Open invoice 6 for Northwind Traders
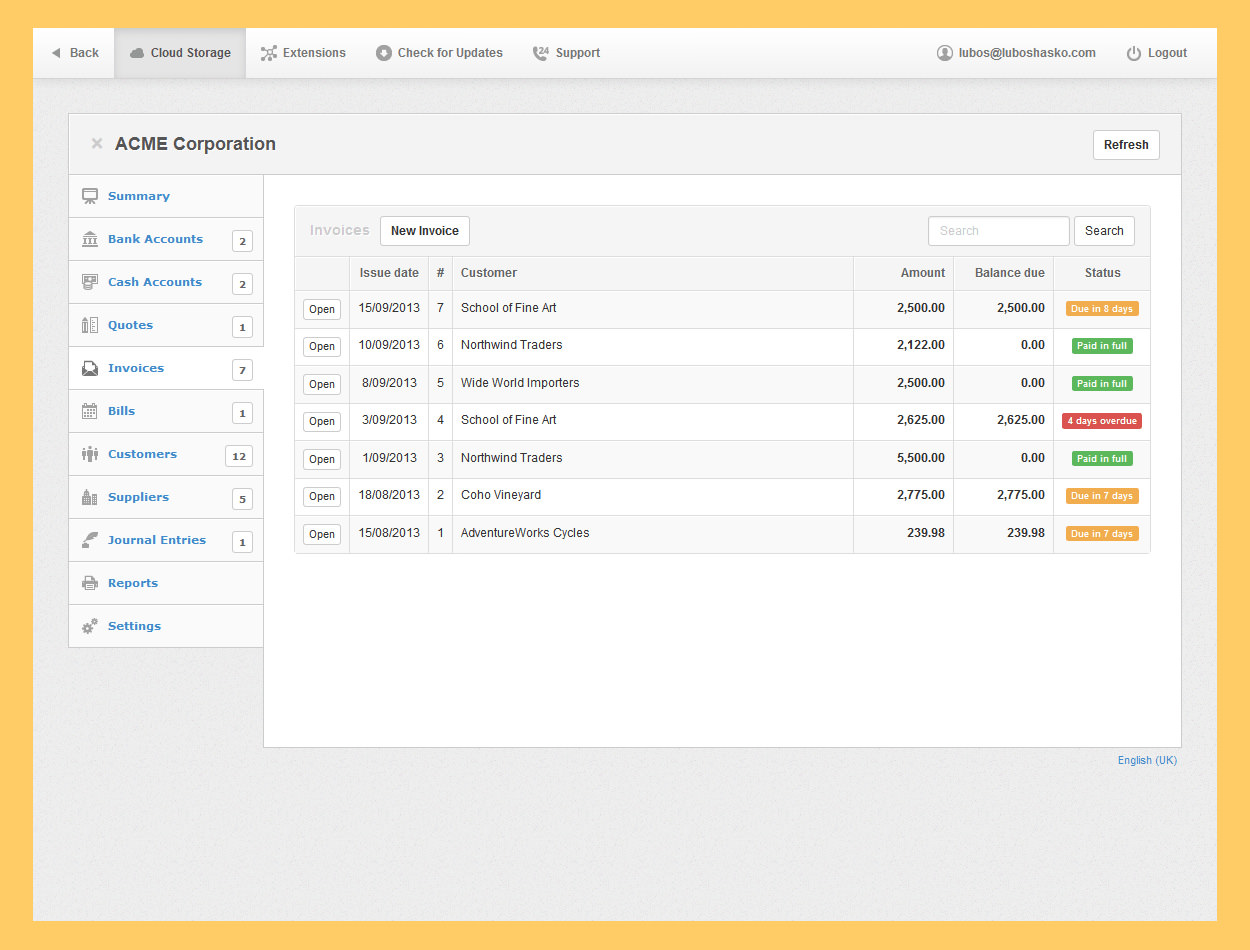The height and width of the screenshot is (950, 1250). click(322, 346)
